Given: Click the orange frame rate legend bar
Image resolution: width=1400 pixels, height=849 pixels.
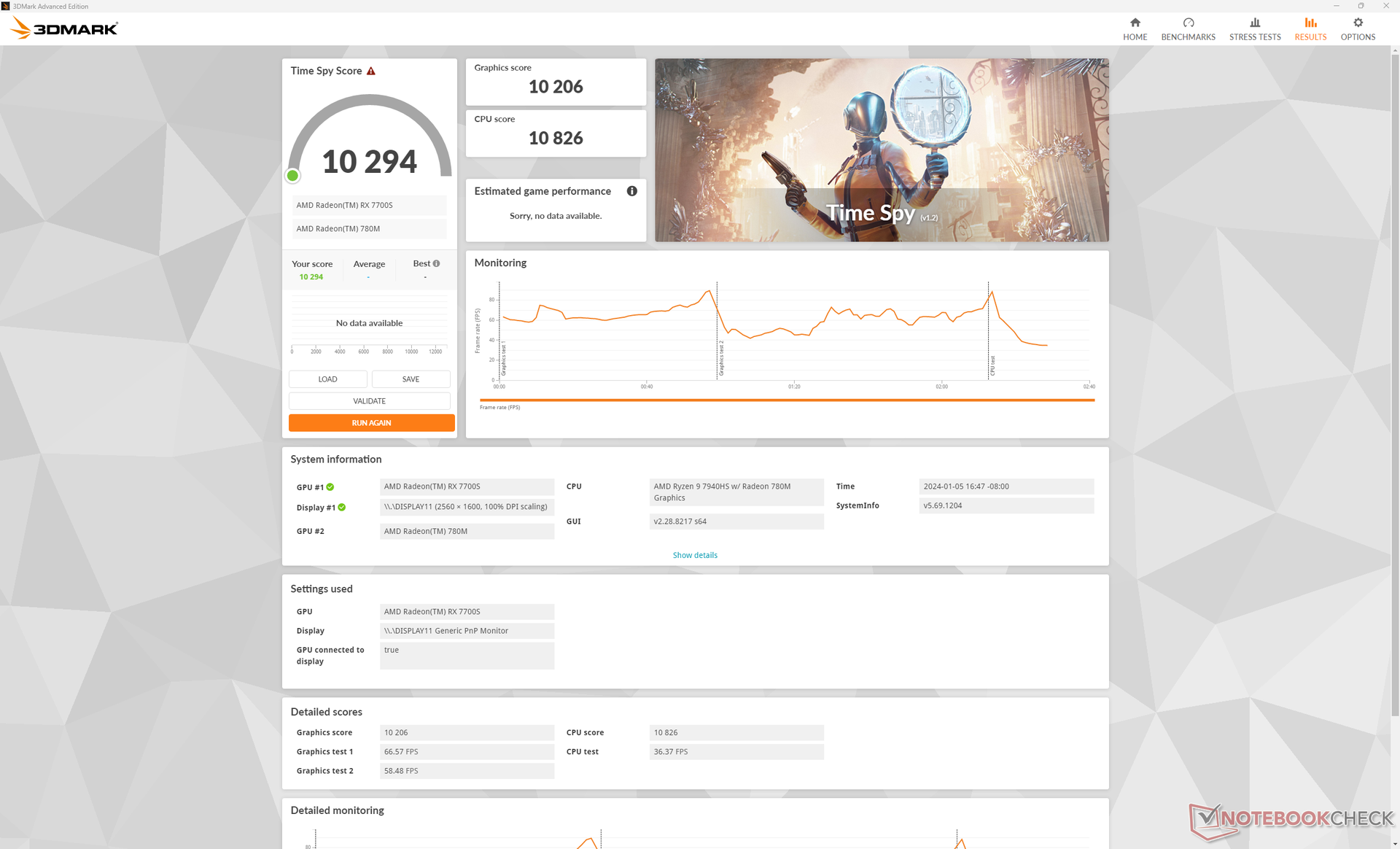Looking at the screenshot, I should (787, 400).
